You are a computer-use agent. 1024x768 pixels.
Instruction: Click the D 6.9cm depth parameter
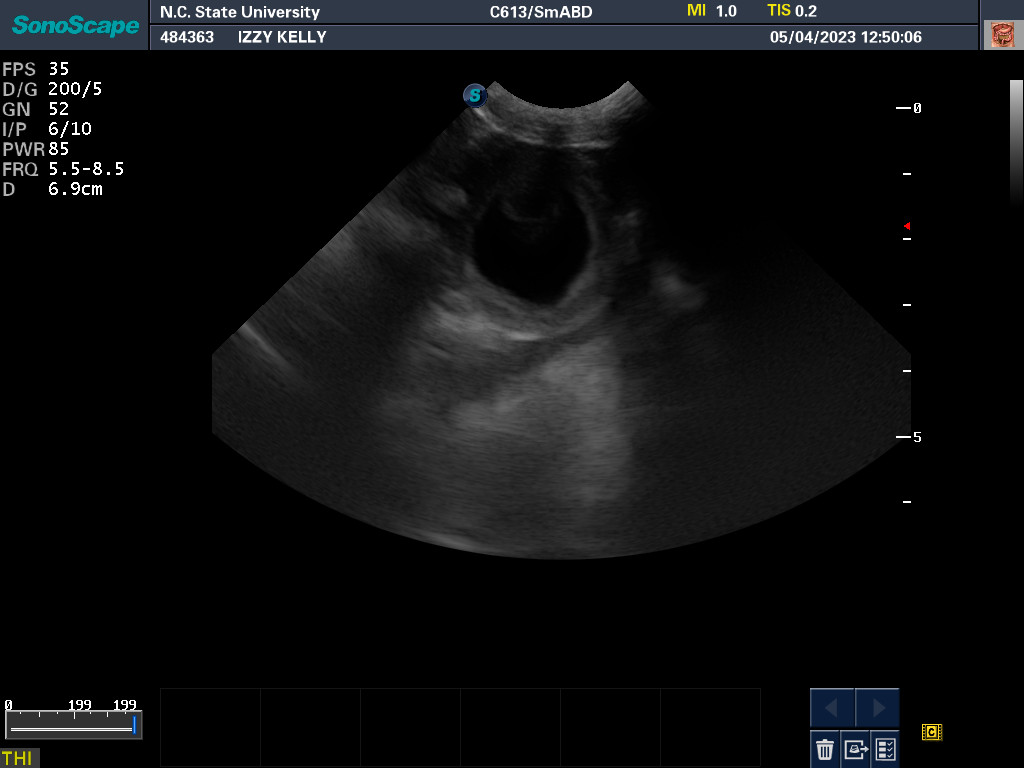coord(52,189)
